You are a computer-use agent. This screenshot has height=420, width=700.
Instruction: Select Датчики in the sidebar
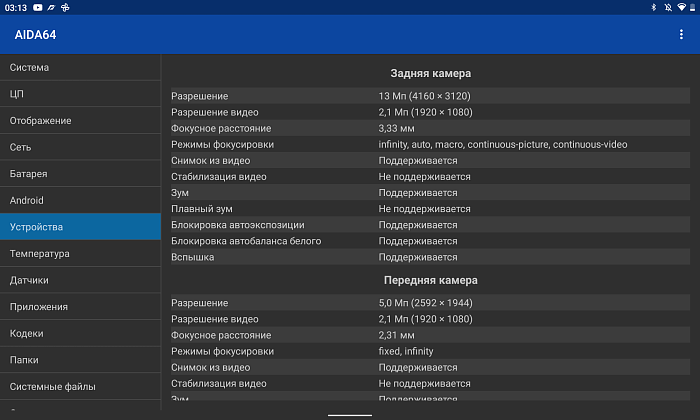(x=80, y=280)
